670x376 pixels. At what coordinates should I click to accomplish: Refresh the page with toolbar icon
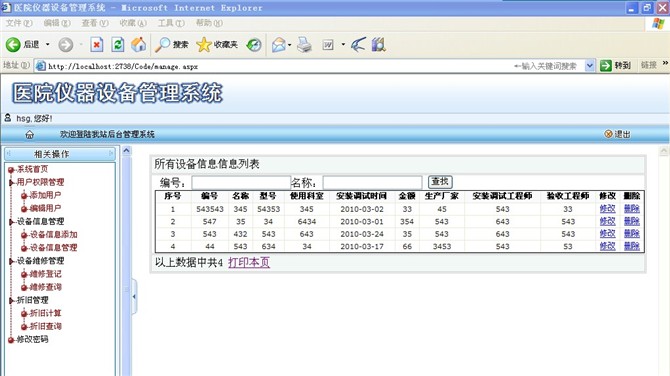click(x=118, y=44)
